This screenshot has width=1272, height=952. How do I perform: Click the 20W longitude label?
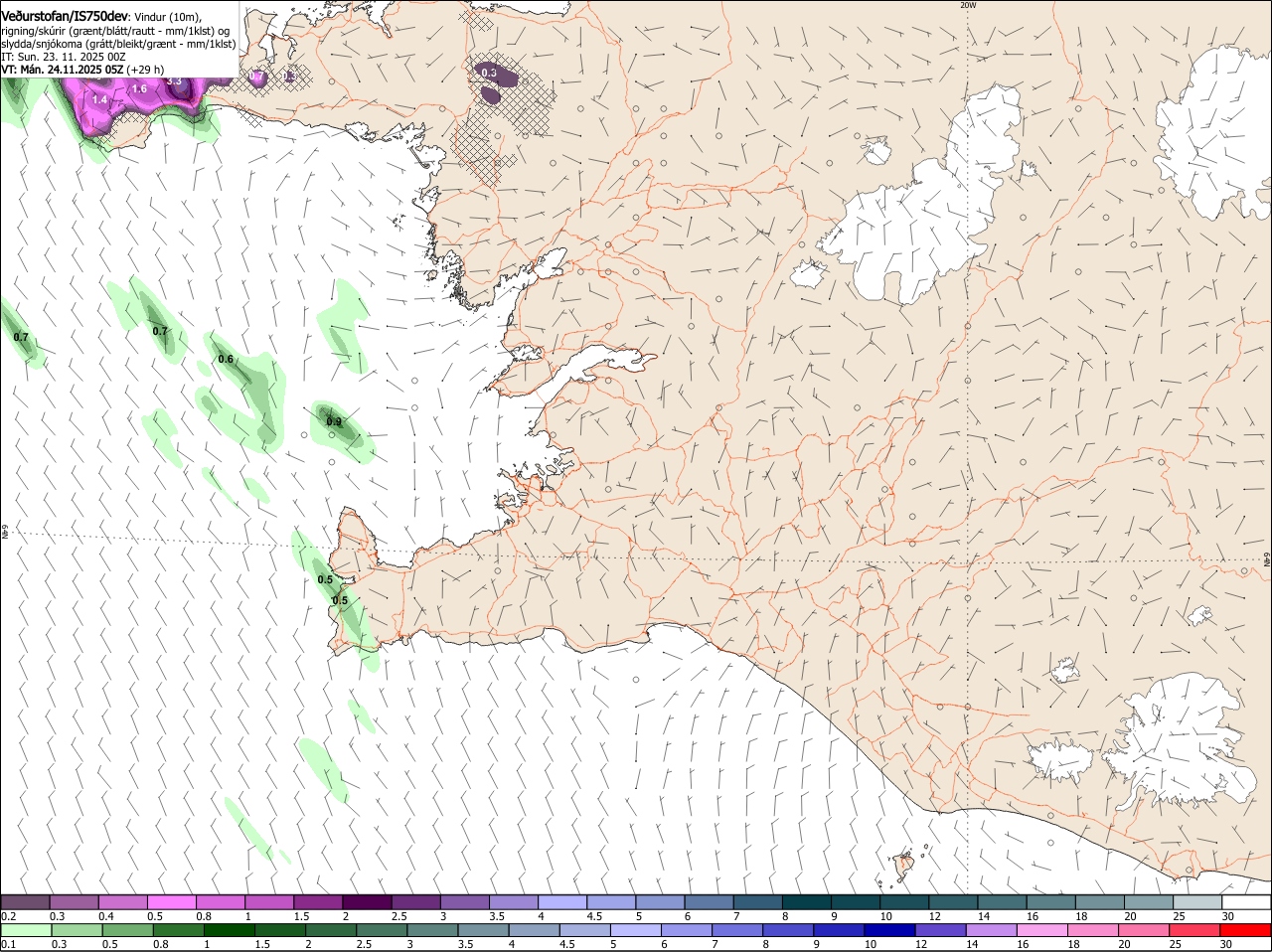tap(969, 5)
